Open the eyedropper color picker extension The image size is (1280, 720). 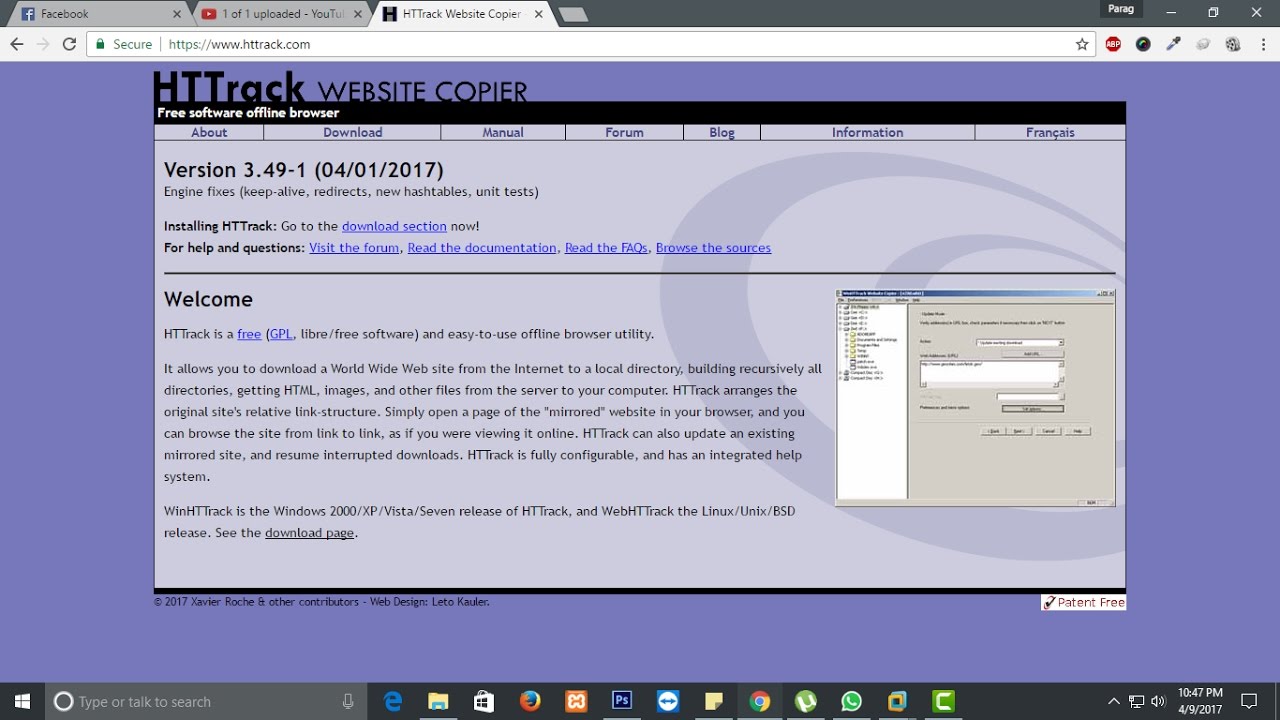1173,44
